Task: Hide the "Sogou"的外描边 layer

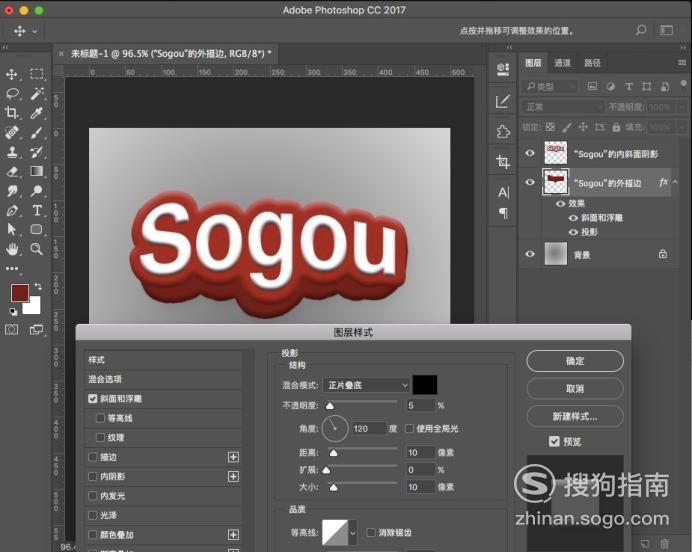Action: (x=530, y=182)
